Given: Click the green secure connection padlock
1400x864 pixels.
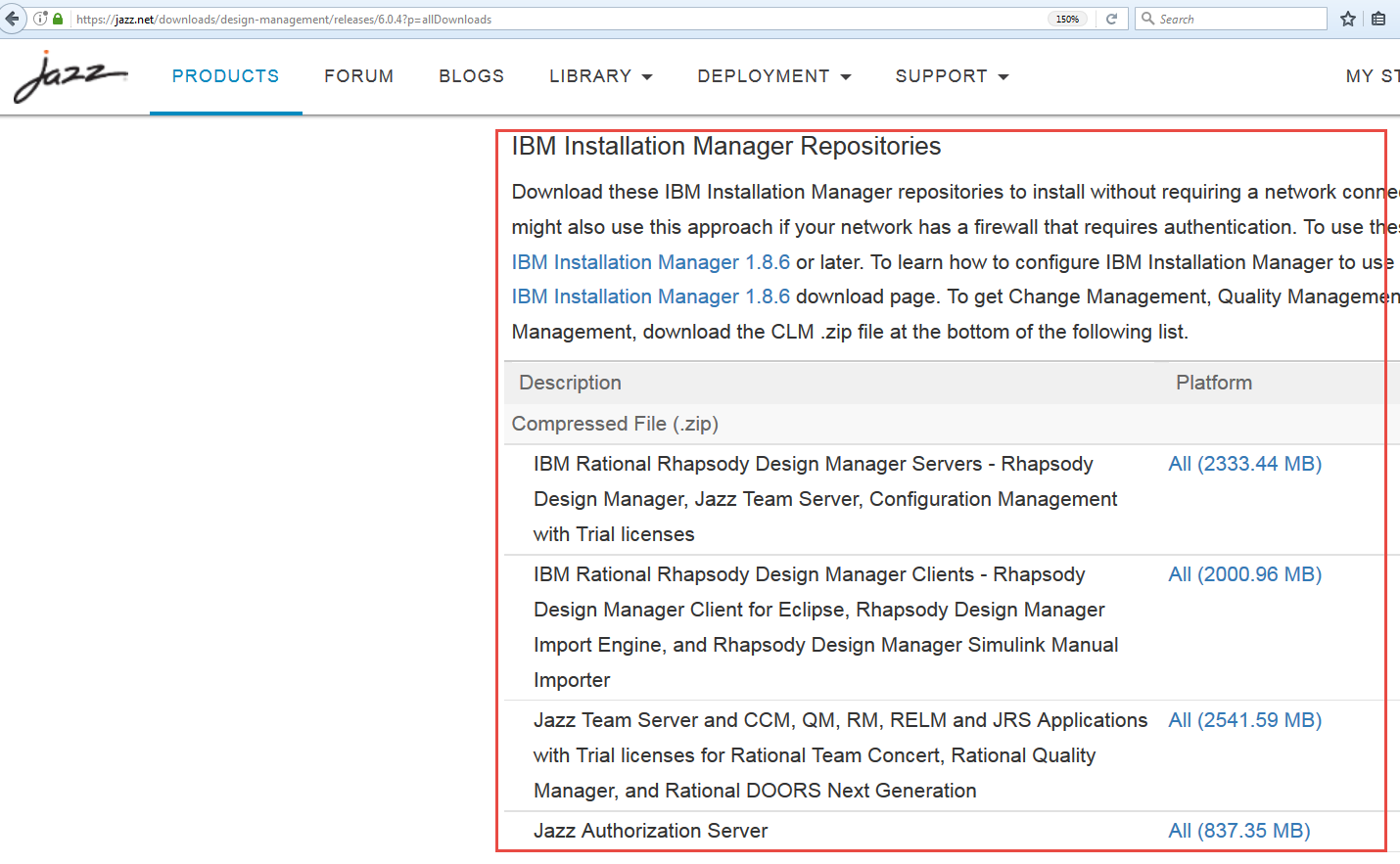Looking at the screenshot, I should point(58,20).
